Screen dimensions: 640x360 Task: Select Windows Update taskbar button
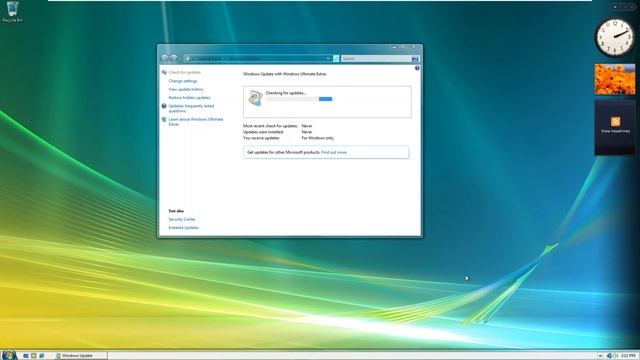pyautogui.click(x=80, y=356)
